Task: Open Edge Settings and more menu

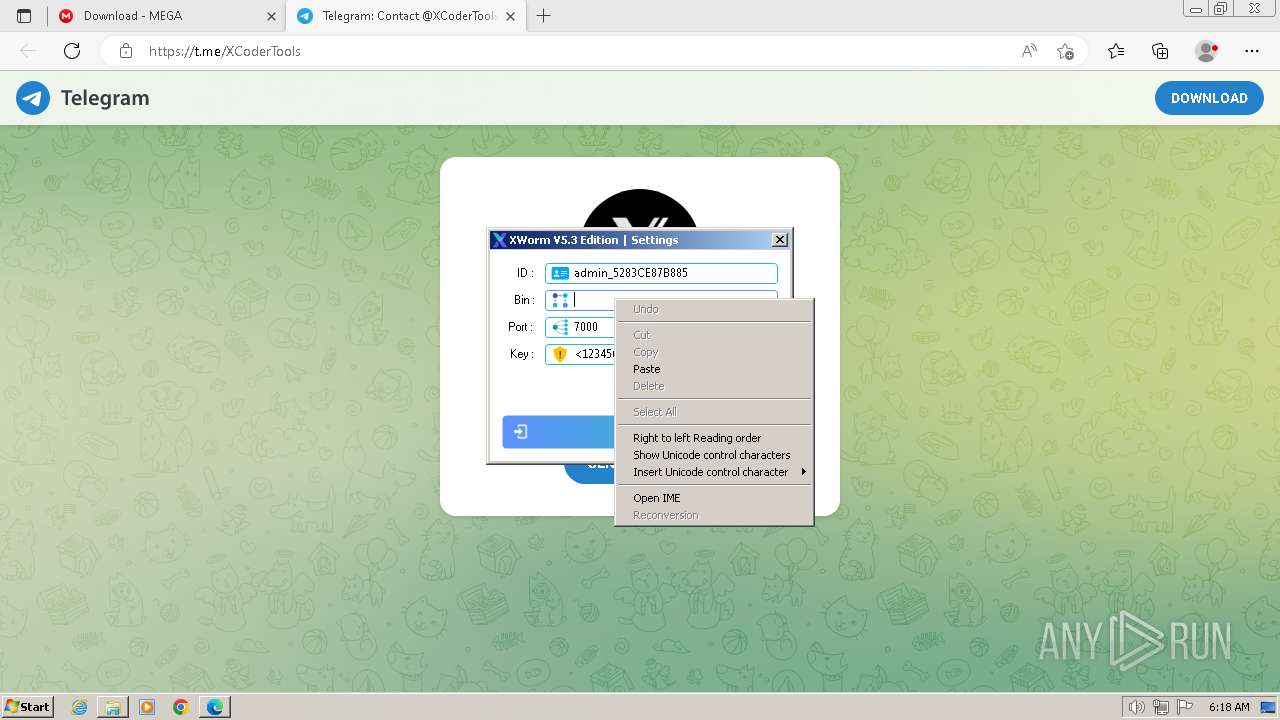Action: [x=1252, y=51]
